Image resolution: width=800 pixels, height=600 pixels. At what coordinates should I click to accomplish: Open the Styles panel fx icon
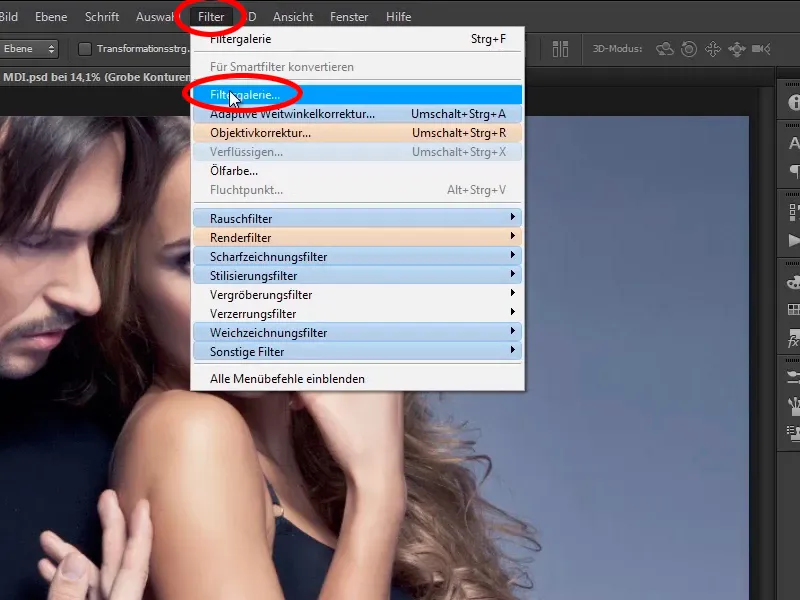coord(794,338)
